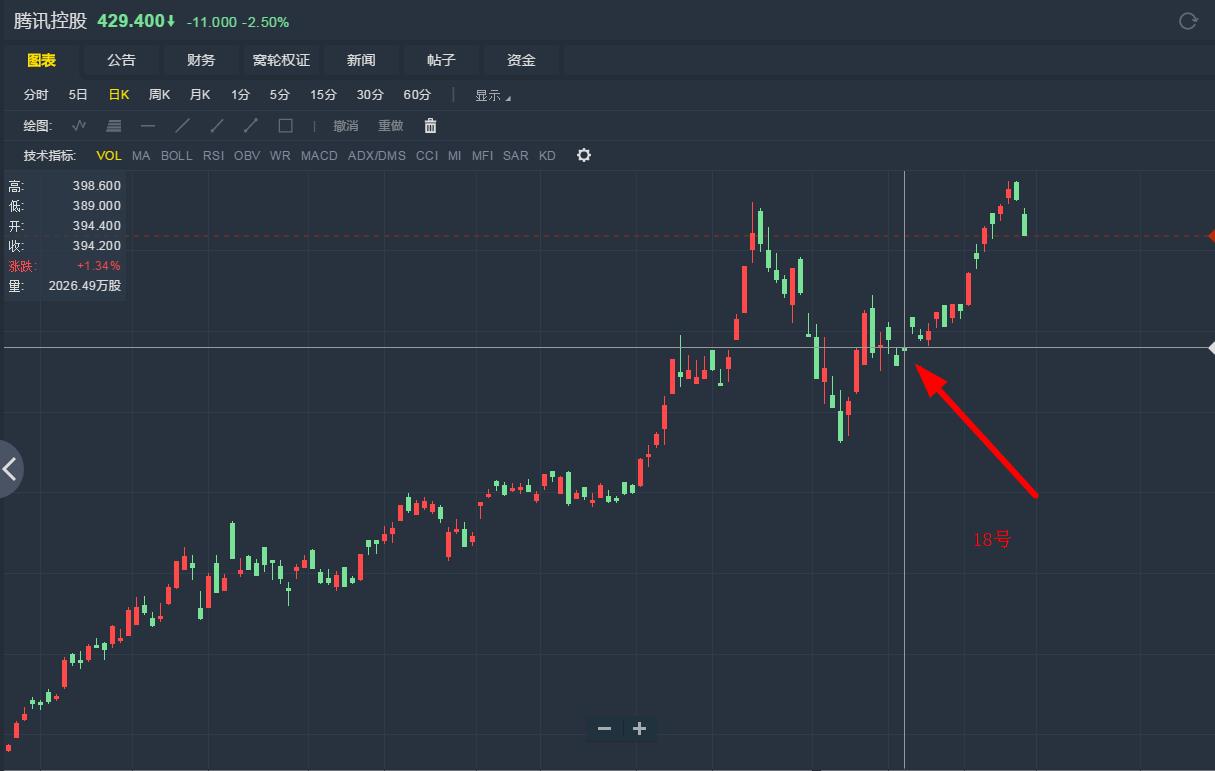Click the 撤消 undo button
This screenshot has width=1215, height=771.
[345, 126]
